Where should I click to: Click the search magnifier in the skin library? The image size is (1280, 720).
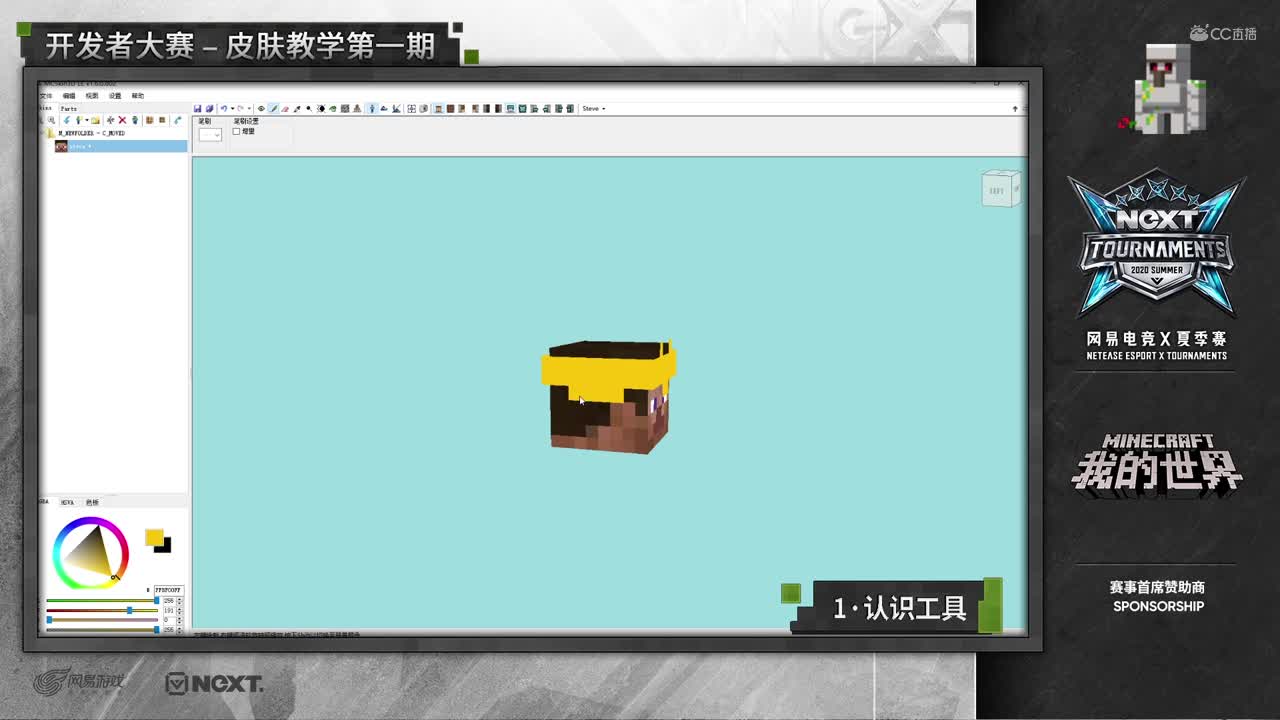[52, 120]
